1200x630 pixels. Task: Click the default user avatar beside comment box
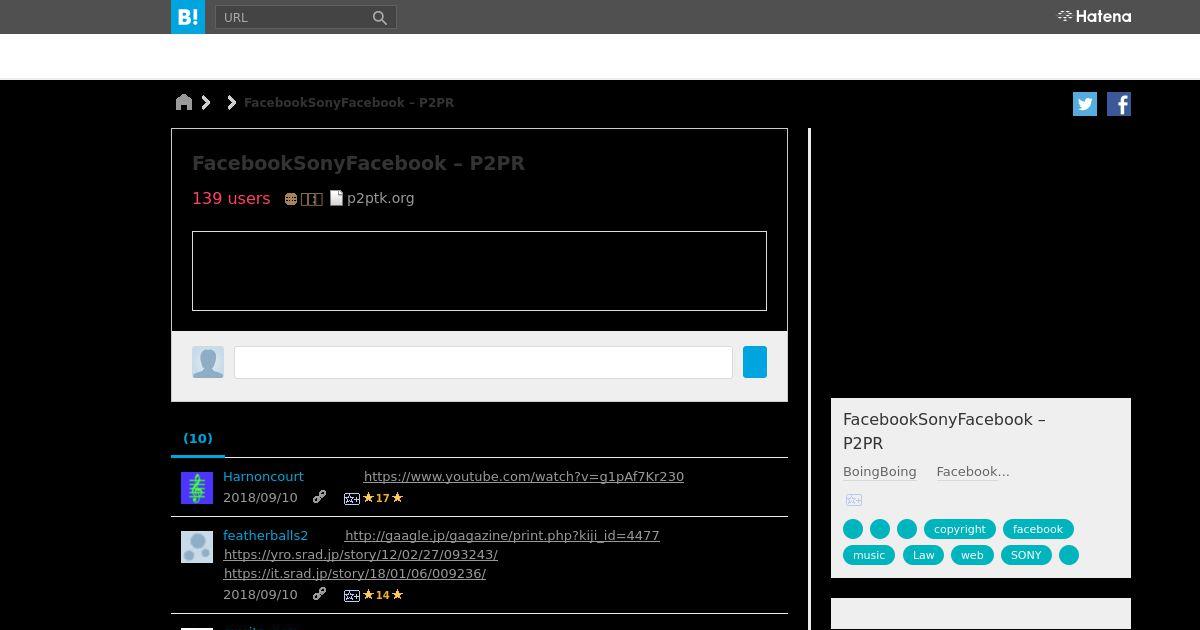[x=208, y=362]
